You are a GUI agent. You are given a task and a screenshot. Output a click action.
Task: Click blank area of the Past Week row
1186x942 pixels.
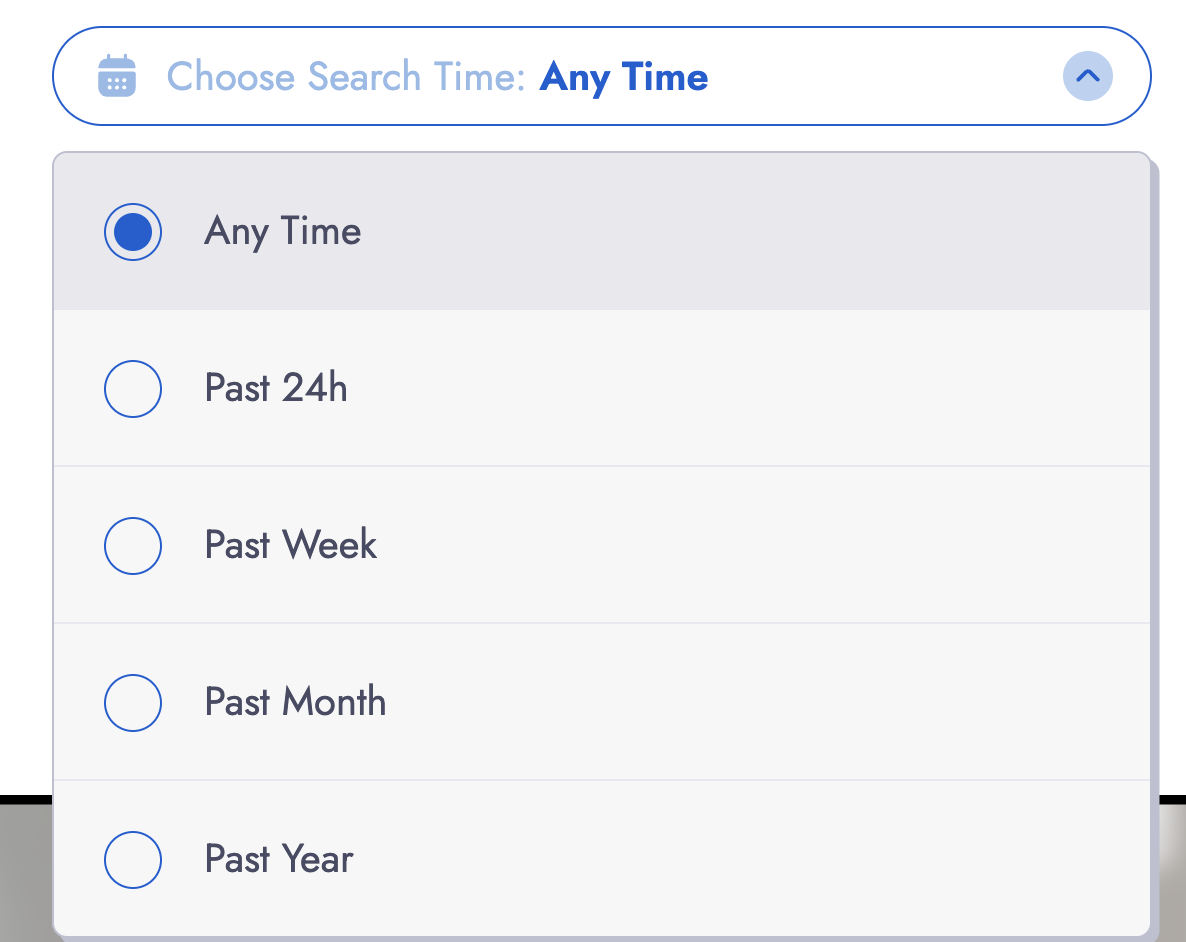click(x=756, y=546)
